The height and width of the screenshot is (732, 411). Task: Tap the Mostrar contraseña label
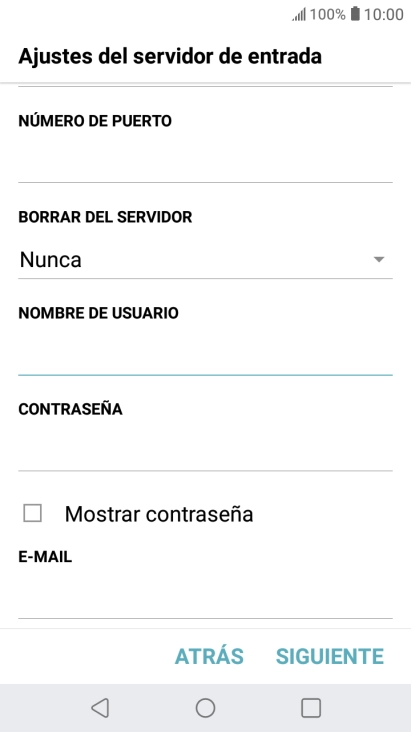click(159, 514)
